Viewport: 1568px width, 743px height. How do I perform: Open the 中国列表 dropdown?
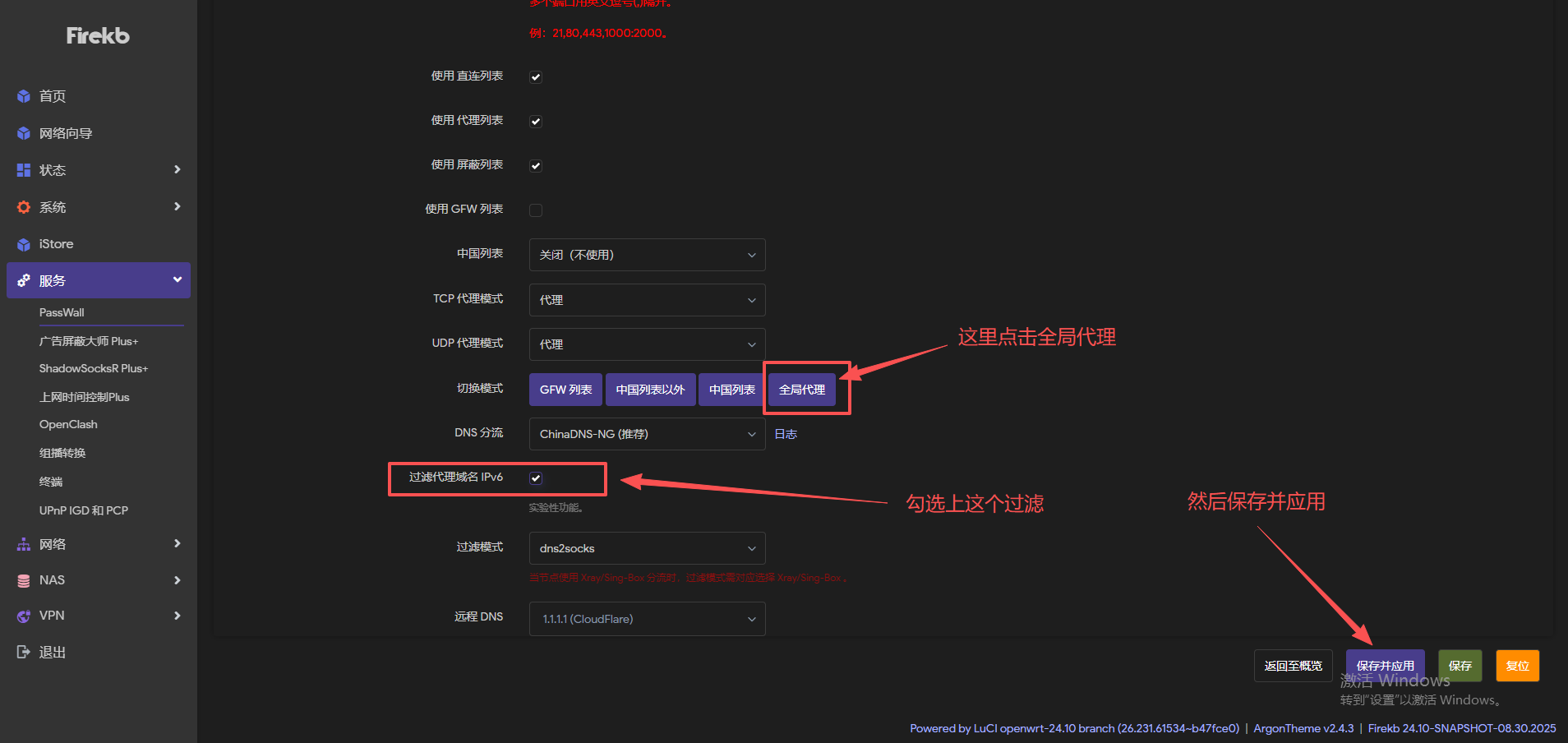[x=647, y=255]
